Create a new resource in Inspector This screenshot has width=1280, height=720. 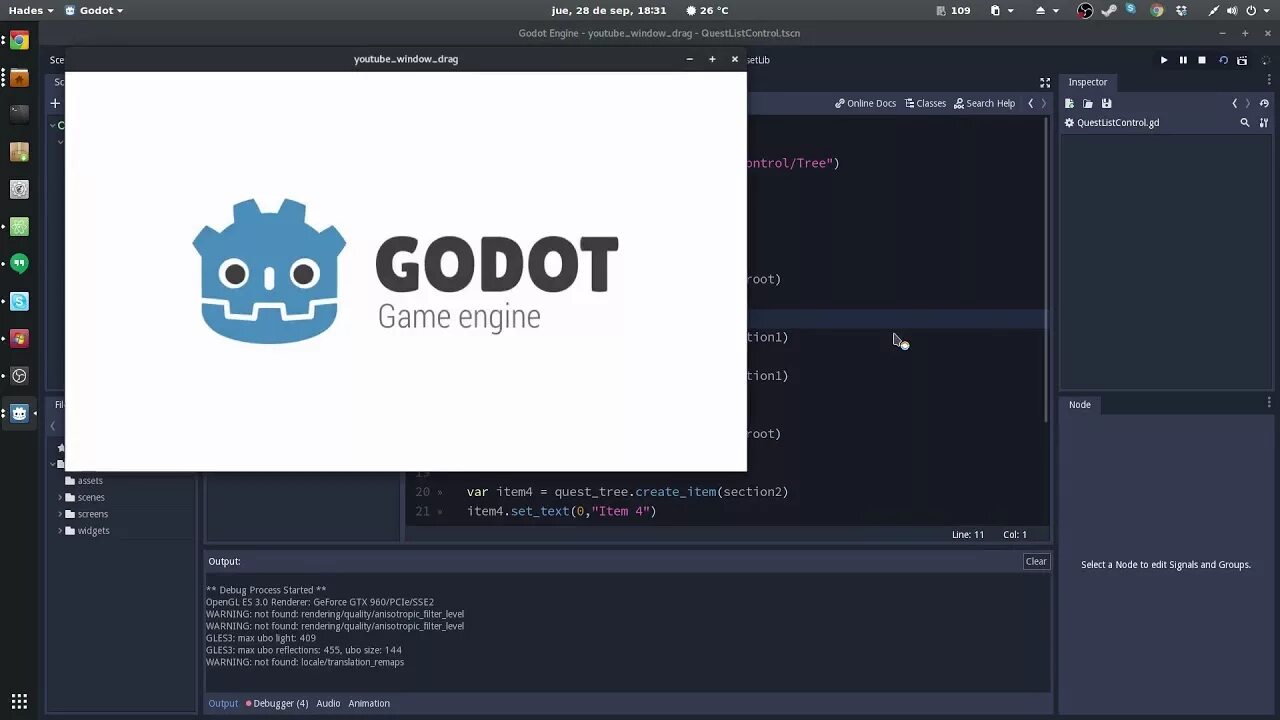coord(1069,103)
